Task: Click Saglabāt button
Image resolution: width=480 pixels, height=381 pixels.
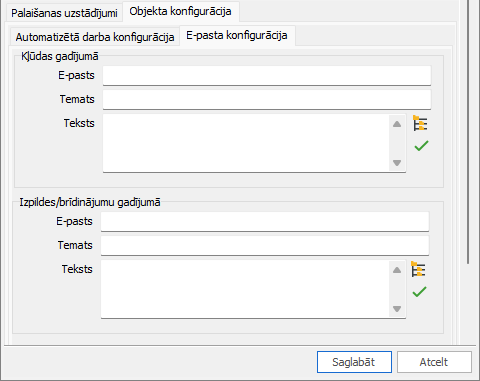Action: [x=354, y=362]
